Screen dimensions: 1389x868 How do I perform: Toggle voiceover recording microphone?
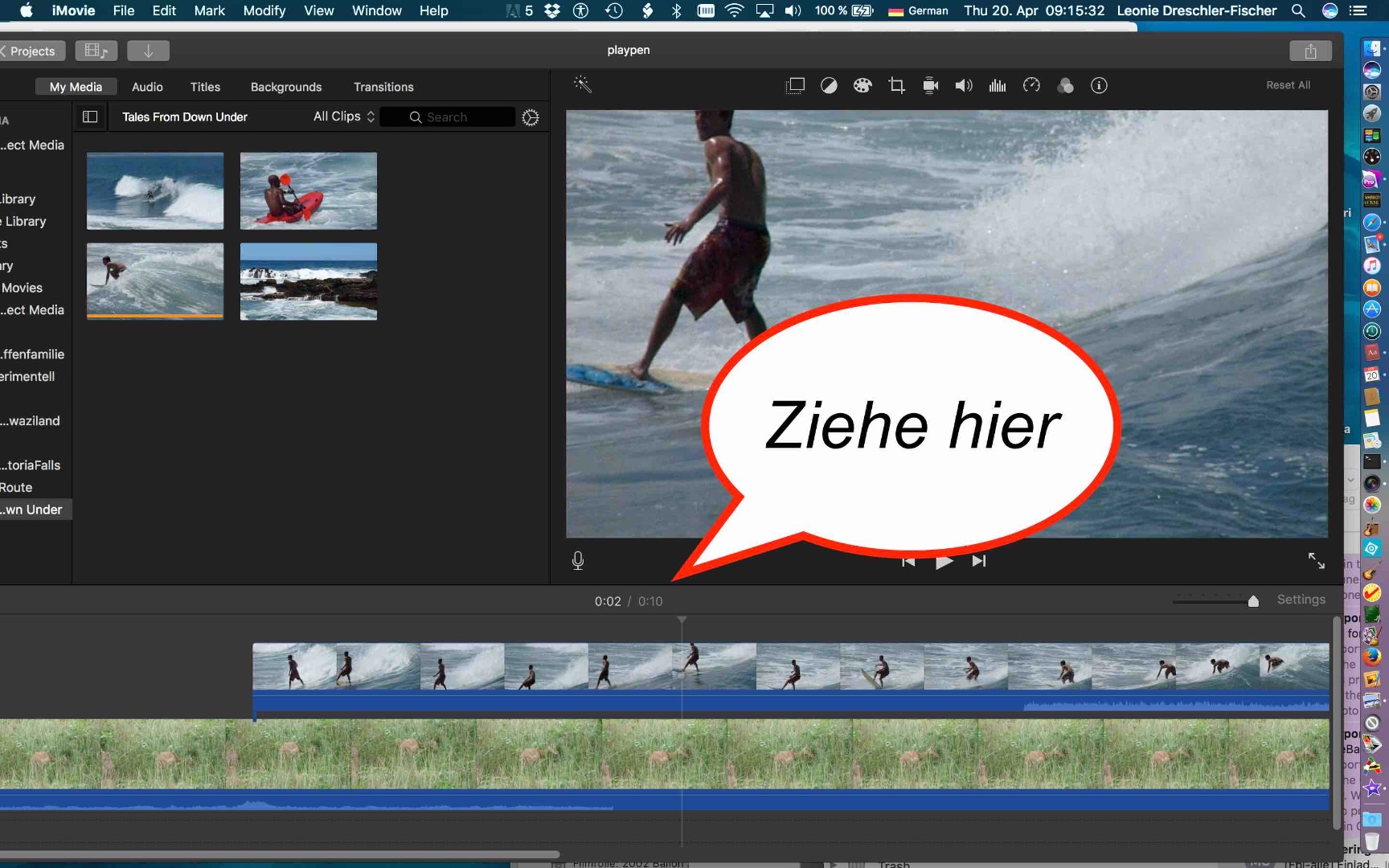[578, 560]
